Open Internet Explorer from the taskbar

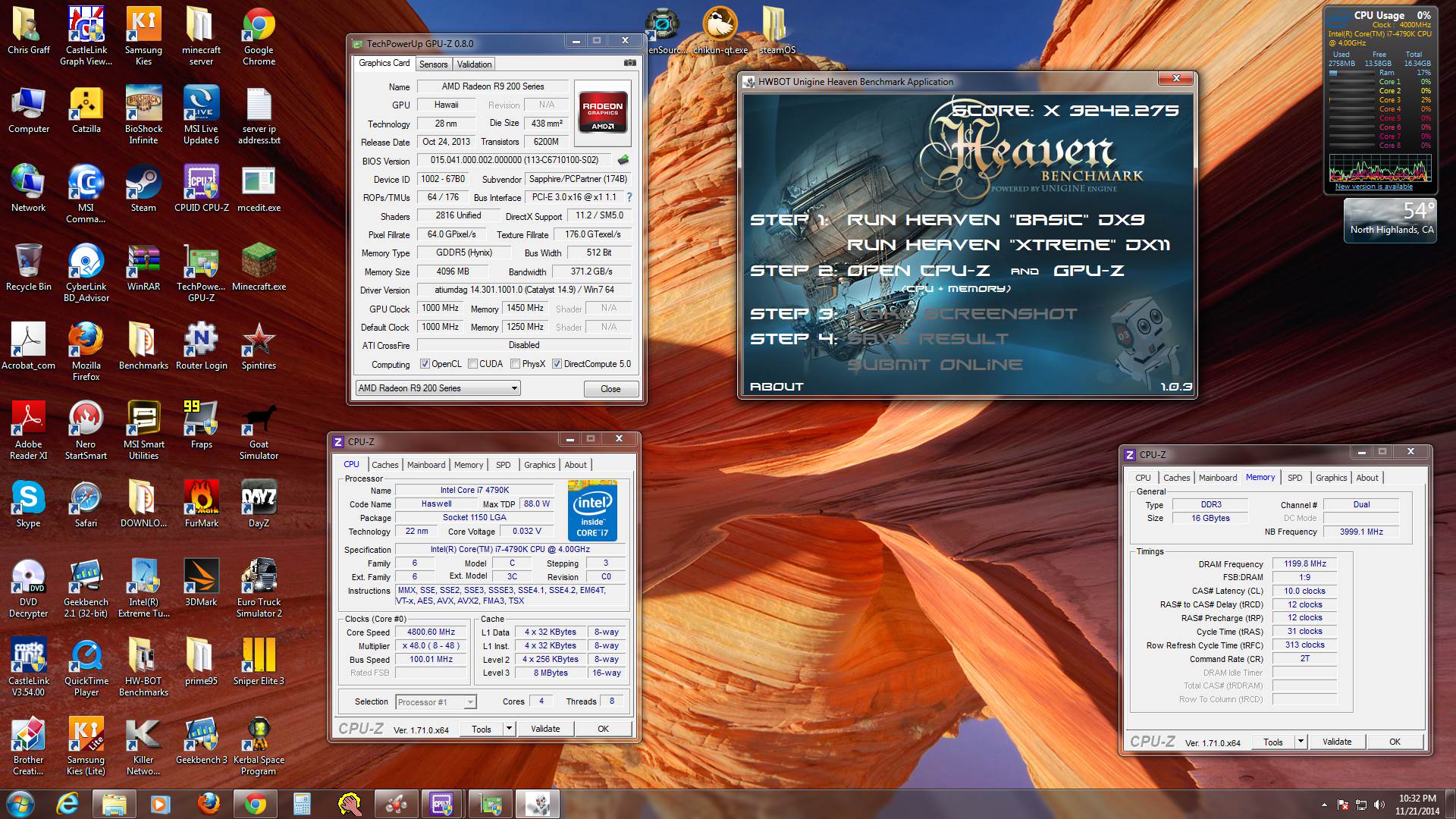click(67, 804)
